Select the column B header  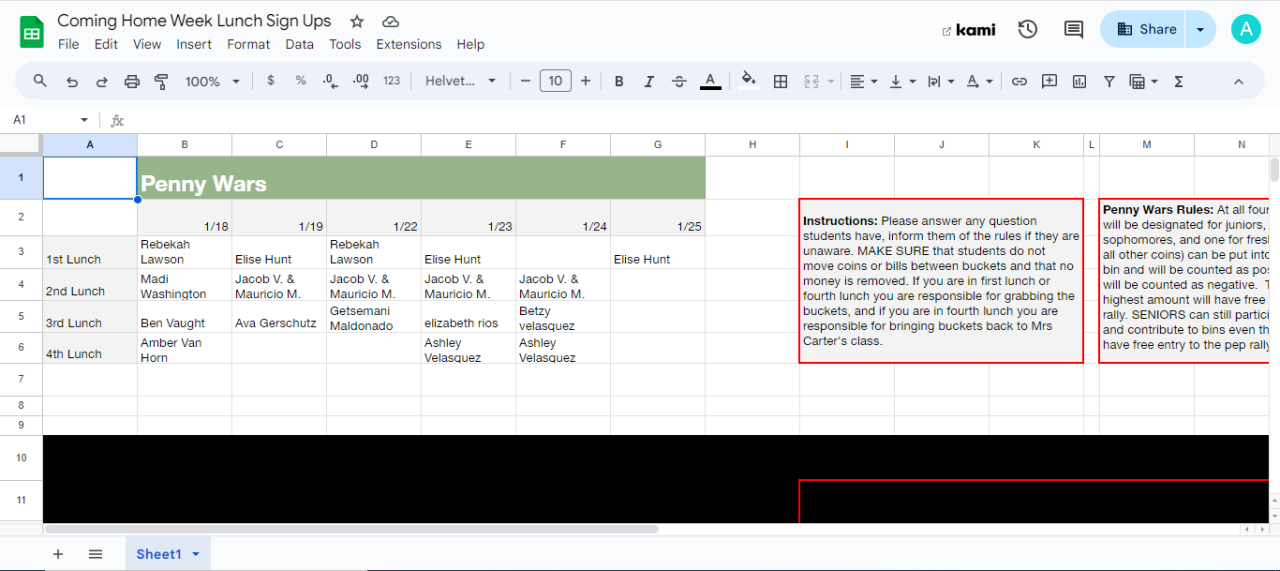pyautogui.click(x=184, y=144)
